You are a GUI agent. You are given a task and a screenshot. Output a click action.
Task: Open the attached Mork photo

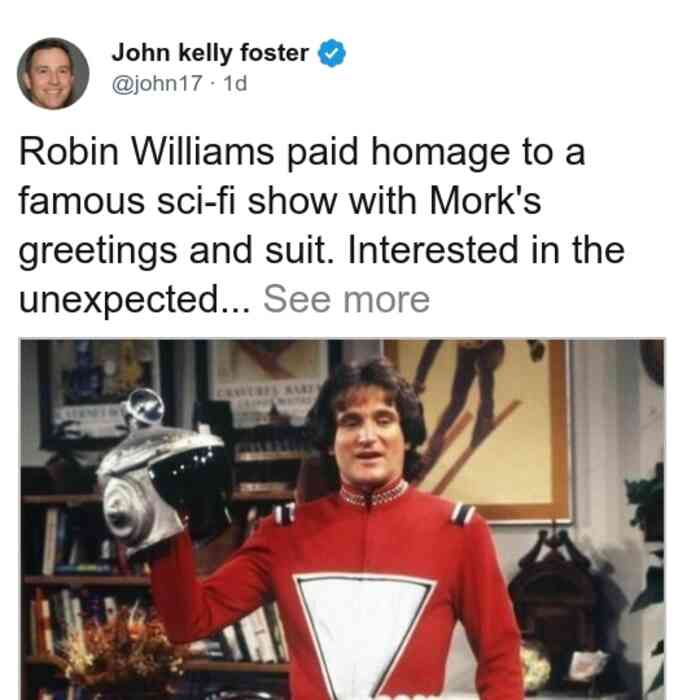click(342, 519)
